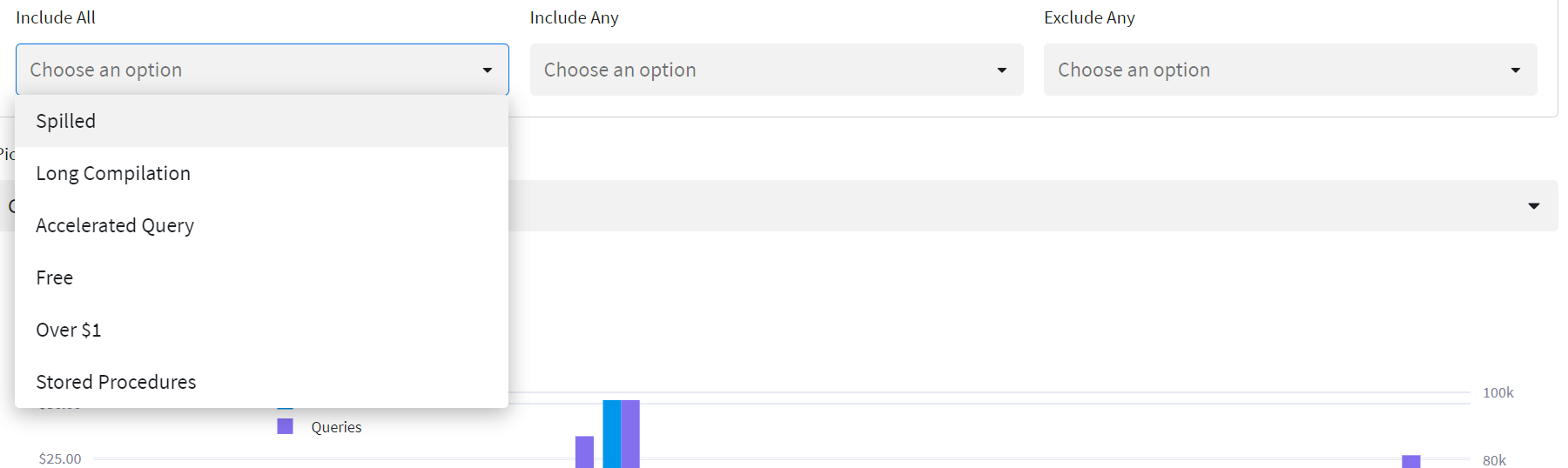Choose Long Compilation from the list
The width and height of the screenshot is (1568, 468).
point(261,173)
